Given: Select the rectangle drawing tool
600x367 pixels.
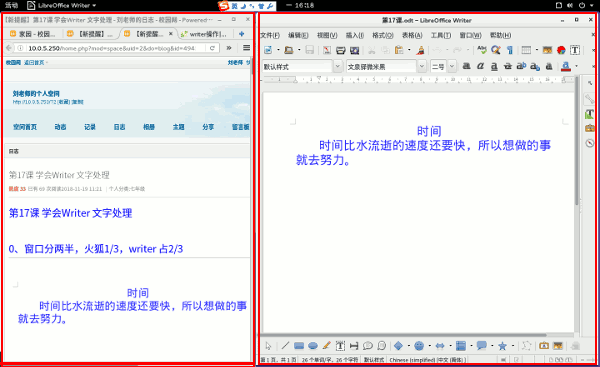Looking at the screenshot, I should 299,346.
